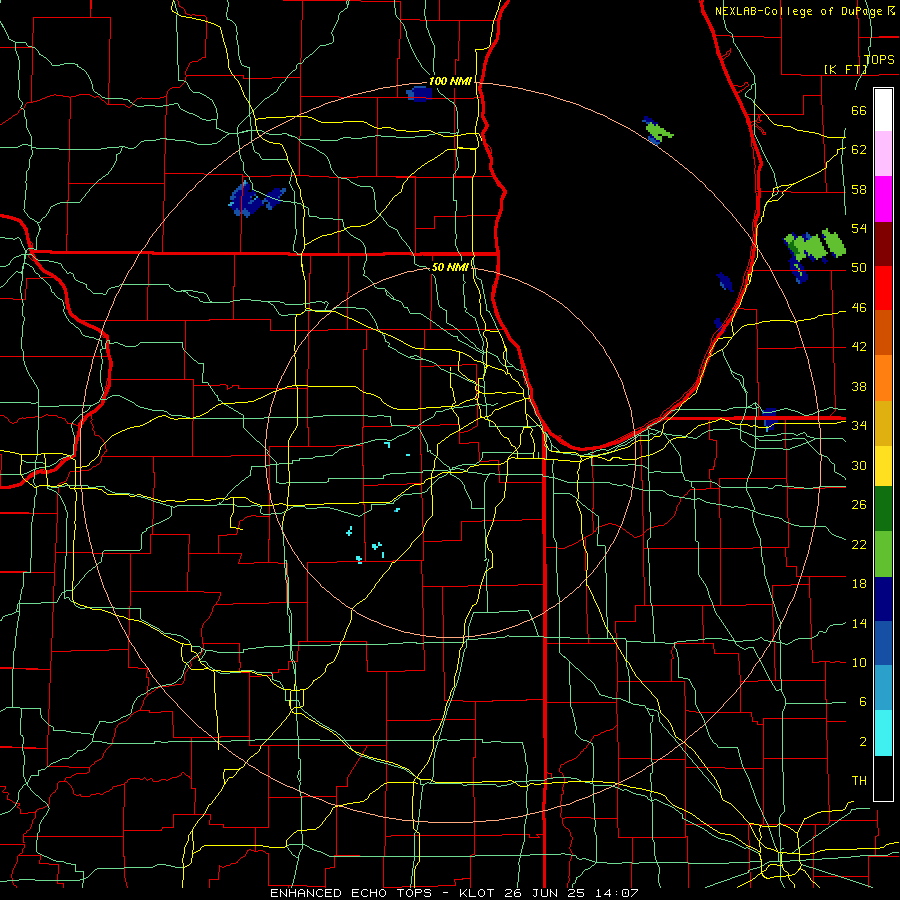Click the light pink legend swatch
The height and width of the screenshot is (900, 900).
click(x=883, y=154)
